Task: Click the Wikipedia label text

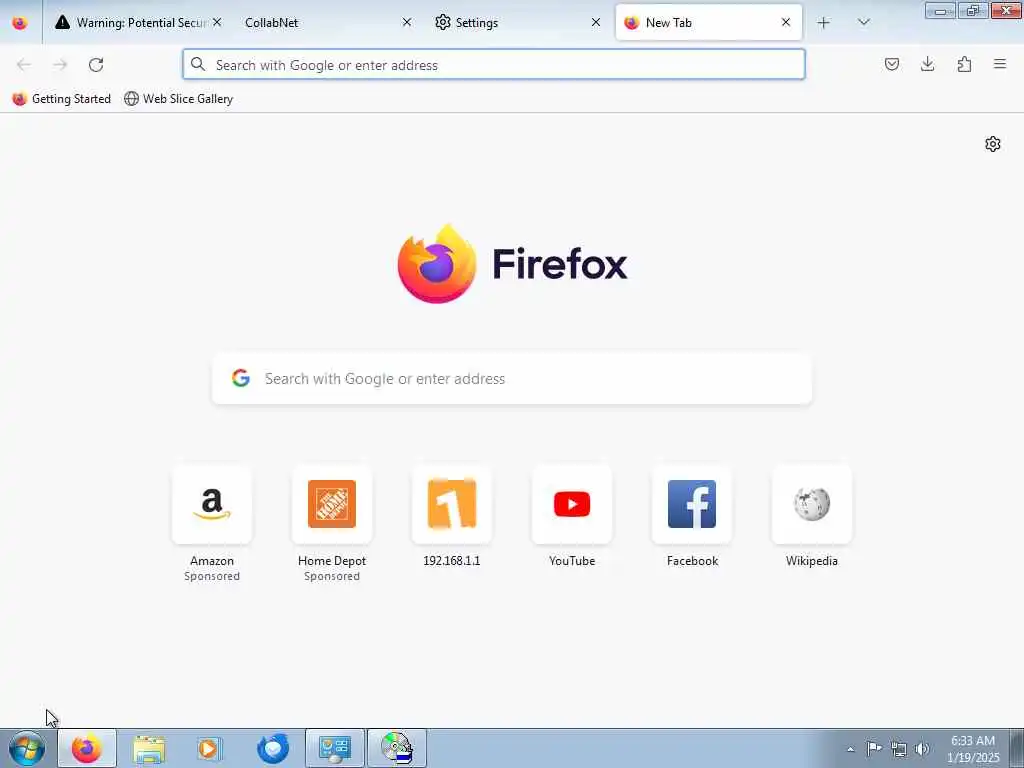Action: click(812, 561)
